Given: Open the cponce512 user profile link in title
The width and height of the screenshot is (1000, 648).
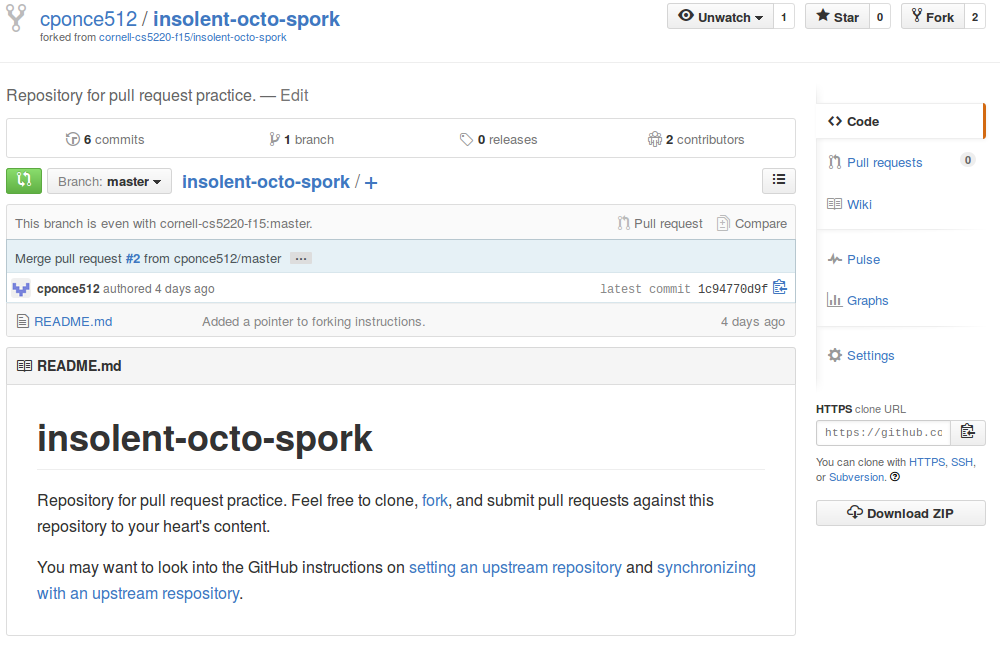Looking at the screenshot, I should (x=88, y=19).
